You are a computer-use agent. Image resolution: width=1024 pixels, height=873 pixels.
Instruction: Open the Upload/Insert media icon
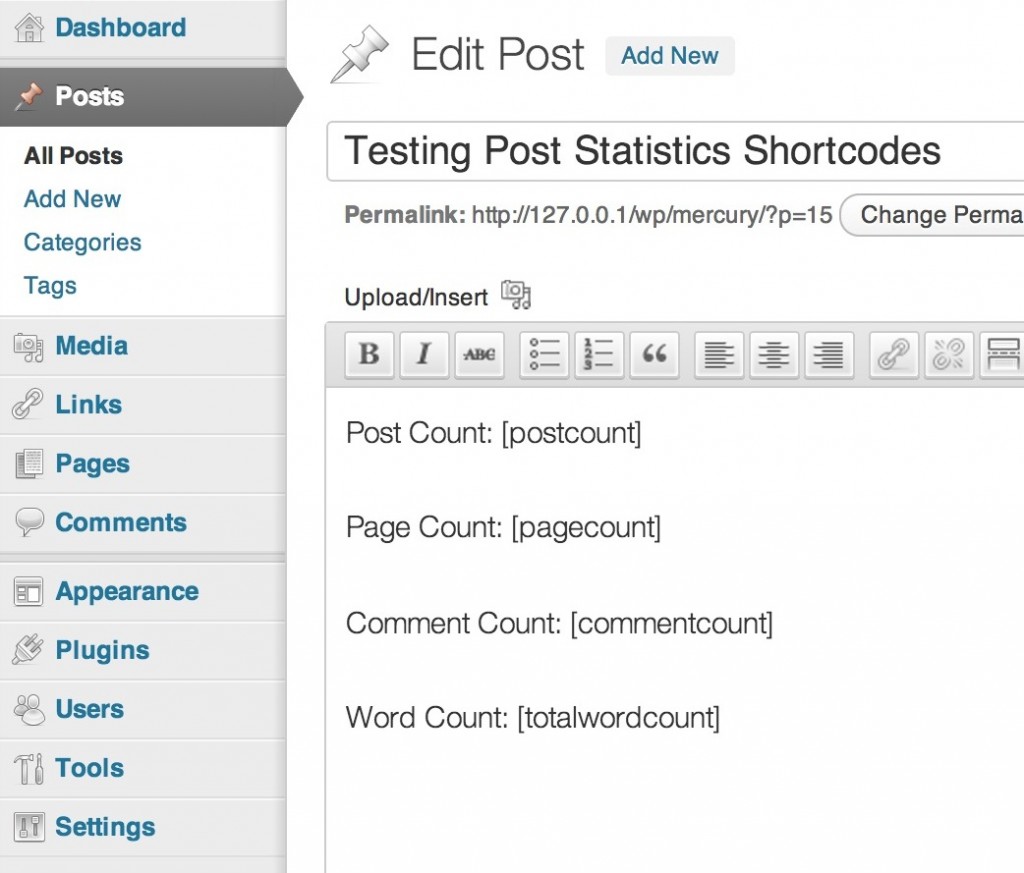(x=516, y=295)
